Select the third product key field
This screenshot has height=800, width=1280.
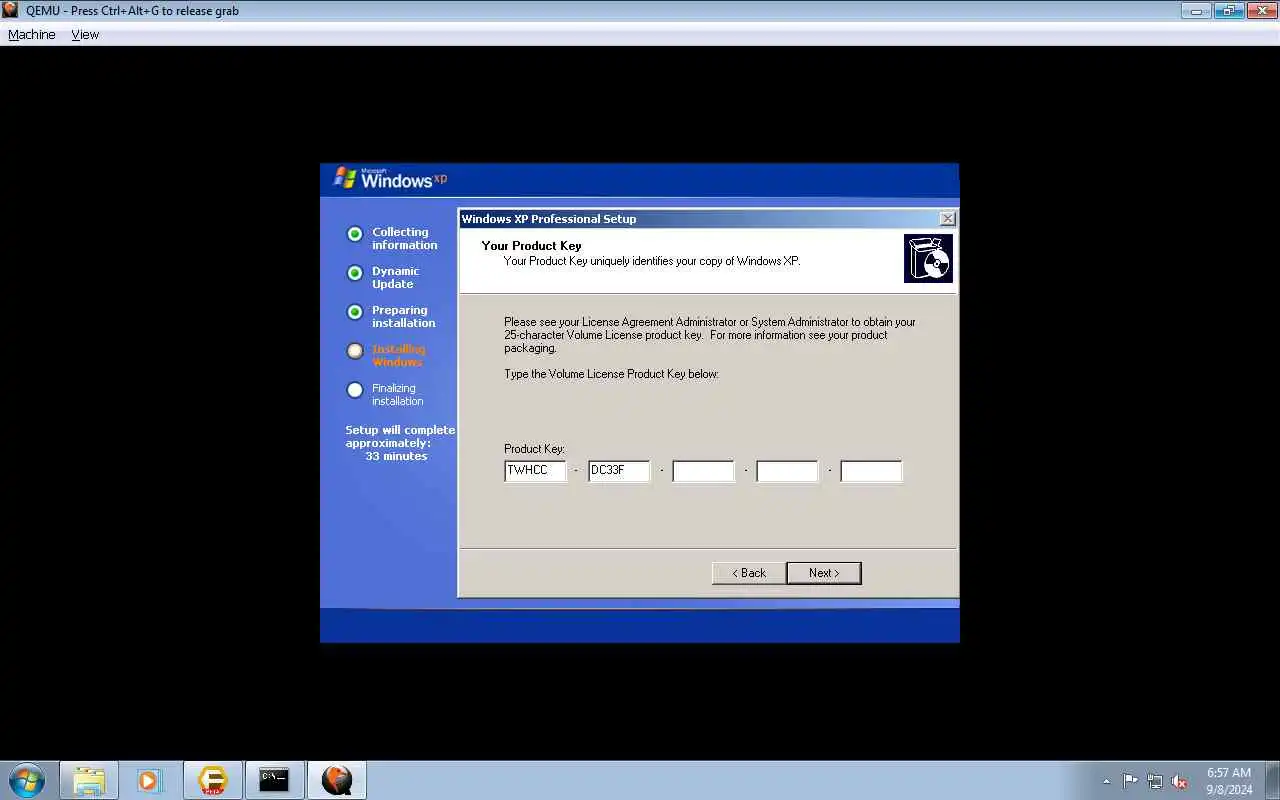coord(704,471)
